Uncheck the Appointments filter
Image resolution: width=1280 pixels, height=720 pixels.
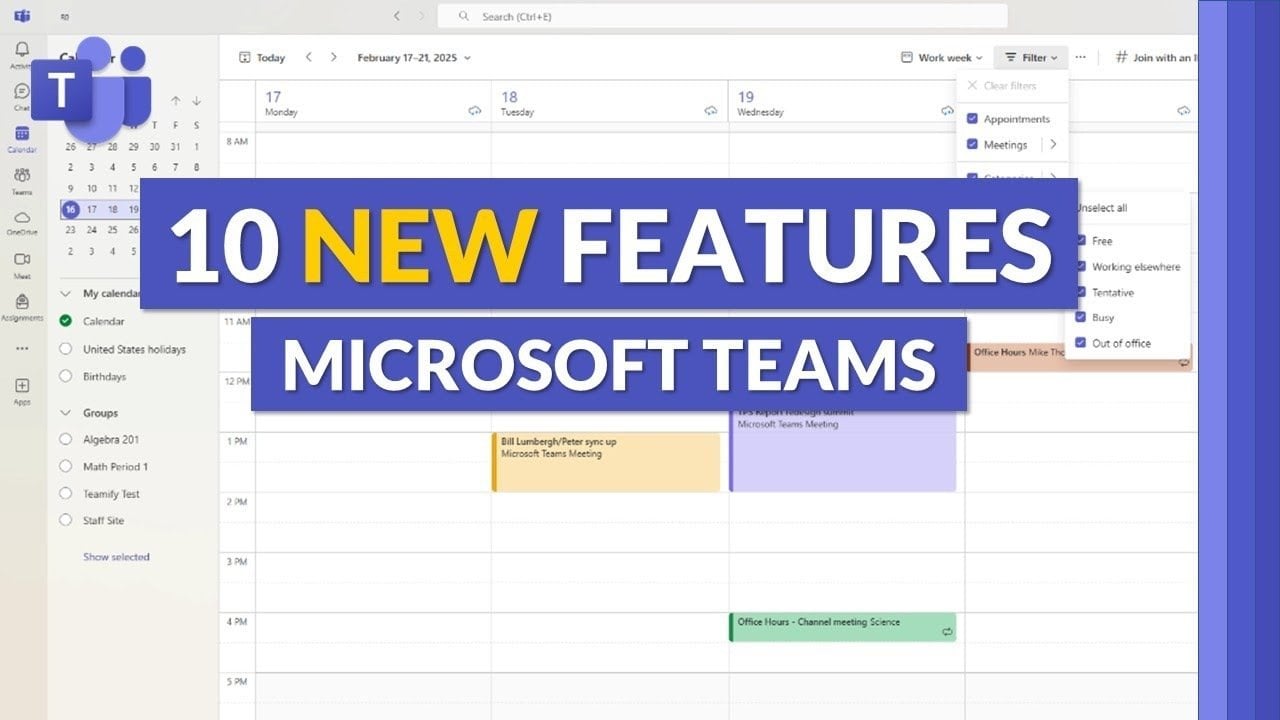pos(972,118)
